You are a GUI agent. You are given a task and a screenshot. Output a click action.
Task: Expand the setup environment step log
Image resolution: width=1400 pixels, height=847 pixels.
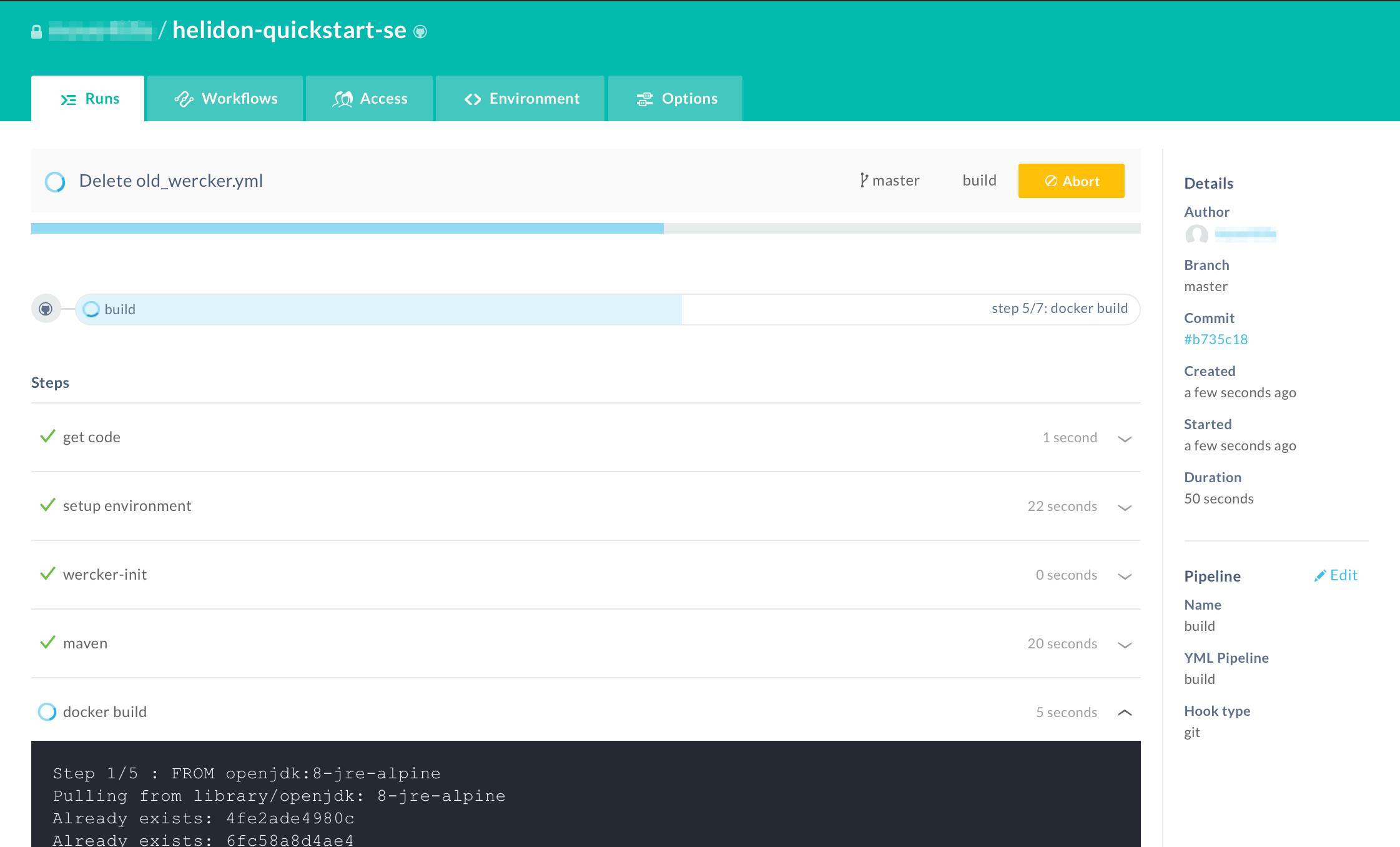tap(1125, 507)
